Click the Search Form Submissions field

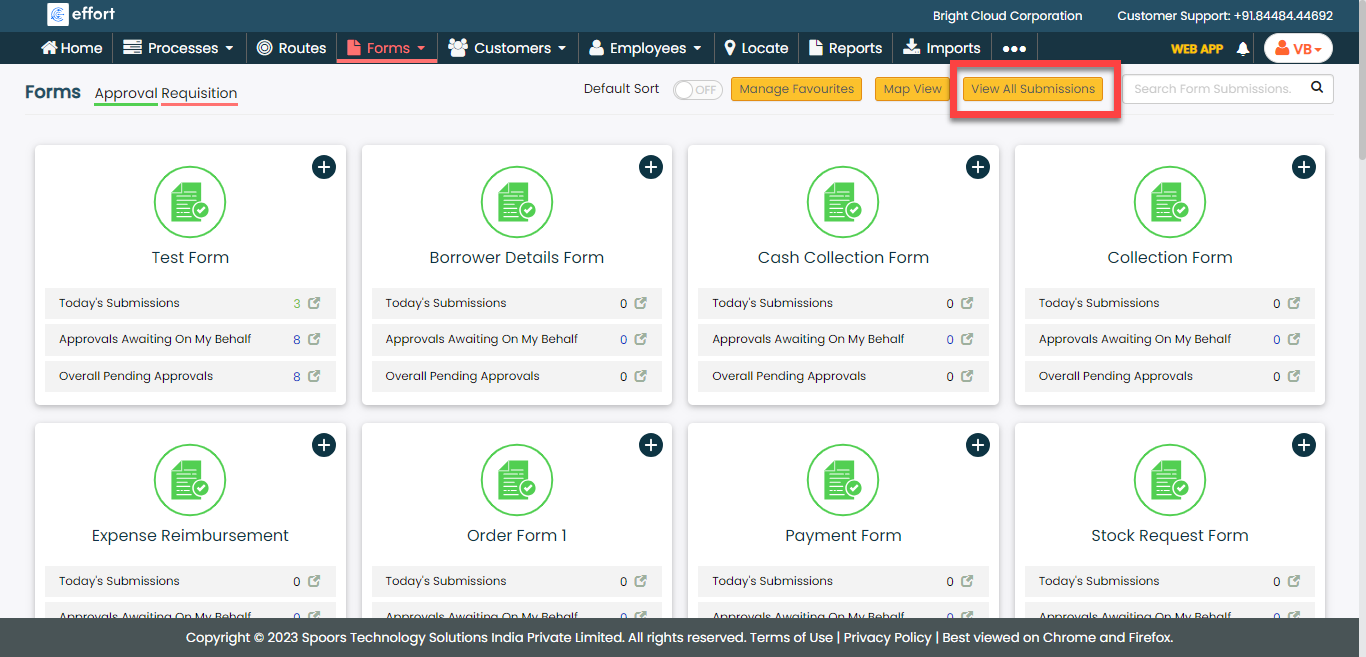click(1213, 89)
